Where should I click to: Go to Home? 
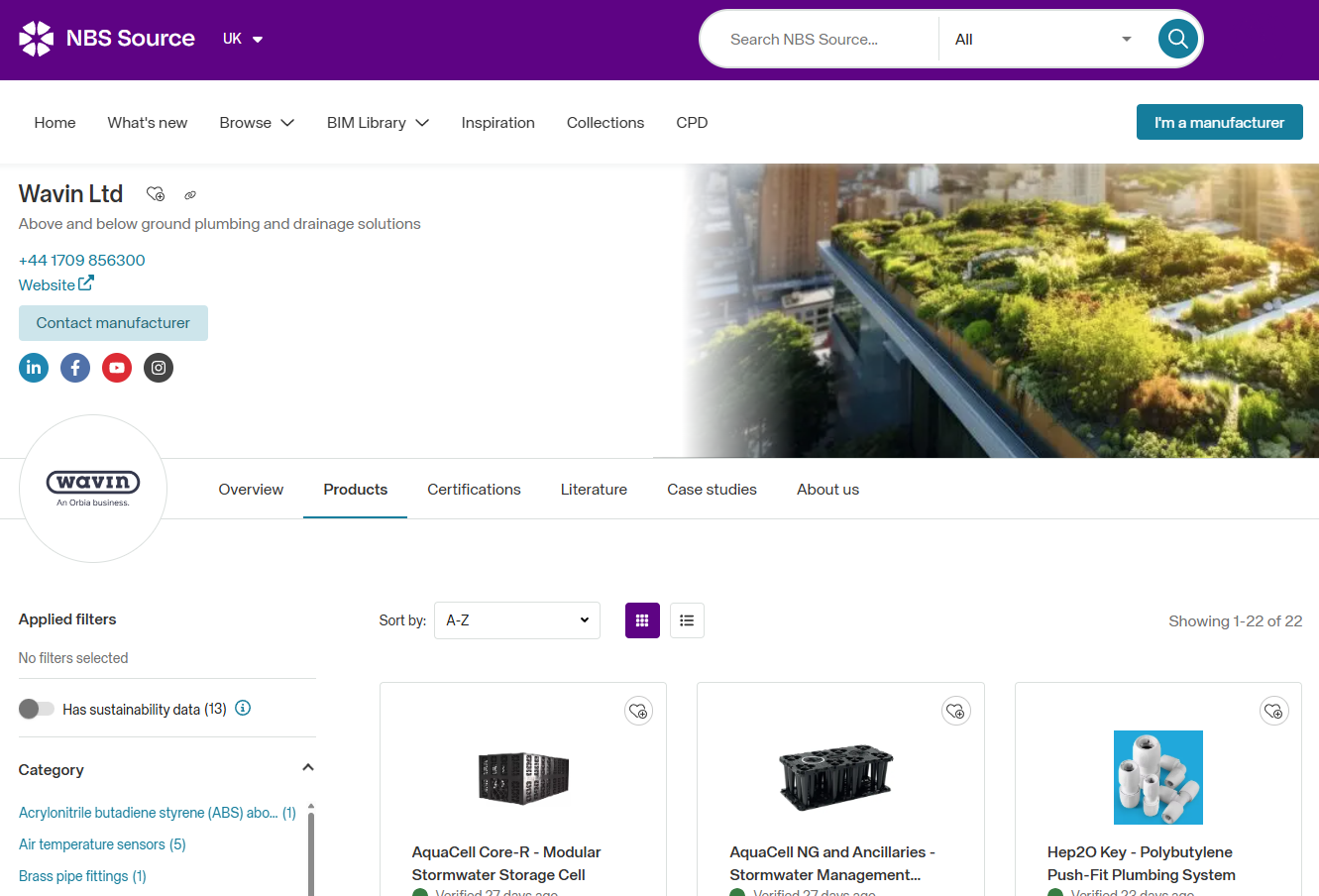55,123
